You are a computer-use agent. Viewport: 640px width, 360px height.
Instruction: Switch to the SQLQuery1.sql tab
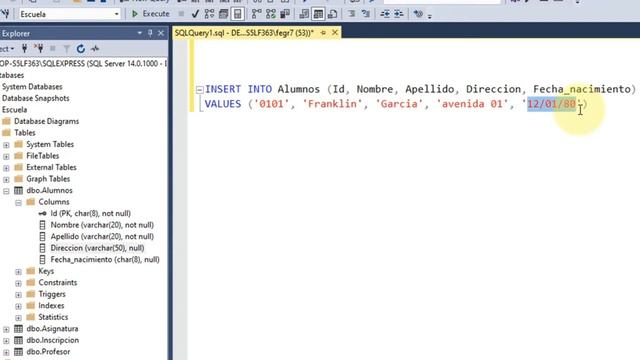[x=244, y=33]
